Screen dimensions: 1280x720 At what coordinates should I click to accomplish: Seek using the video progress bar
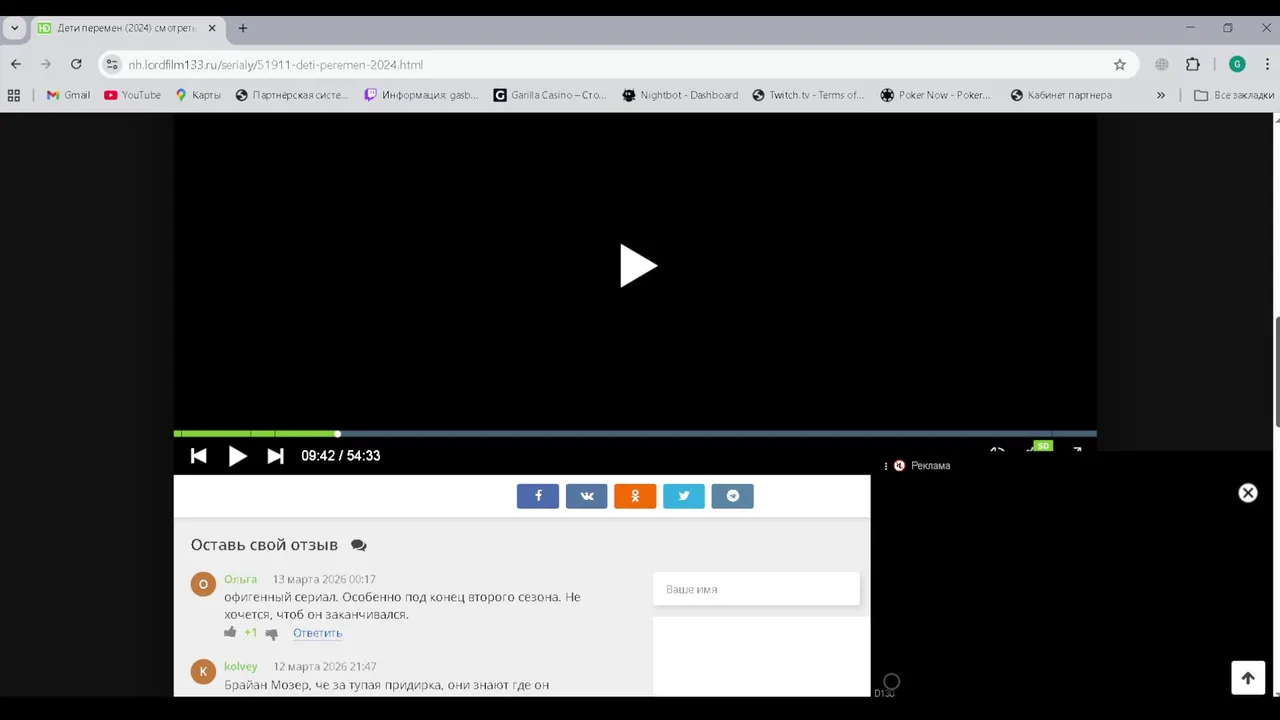click(635, 434)
